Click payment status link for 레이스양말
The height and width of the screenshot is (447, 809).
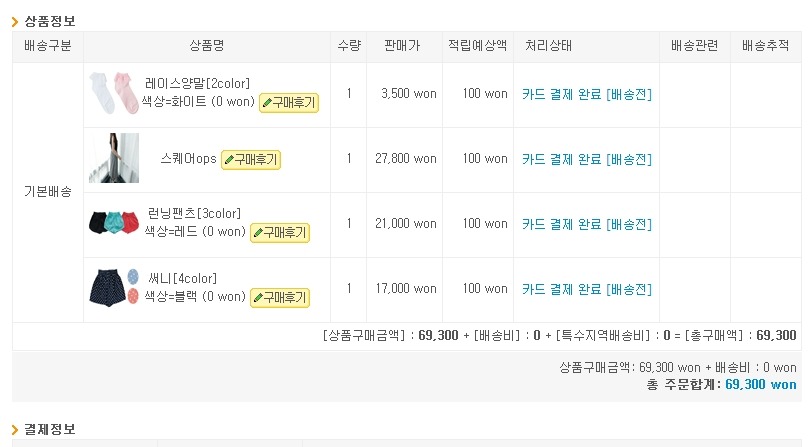[x=586, y=94]
